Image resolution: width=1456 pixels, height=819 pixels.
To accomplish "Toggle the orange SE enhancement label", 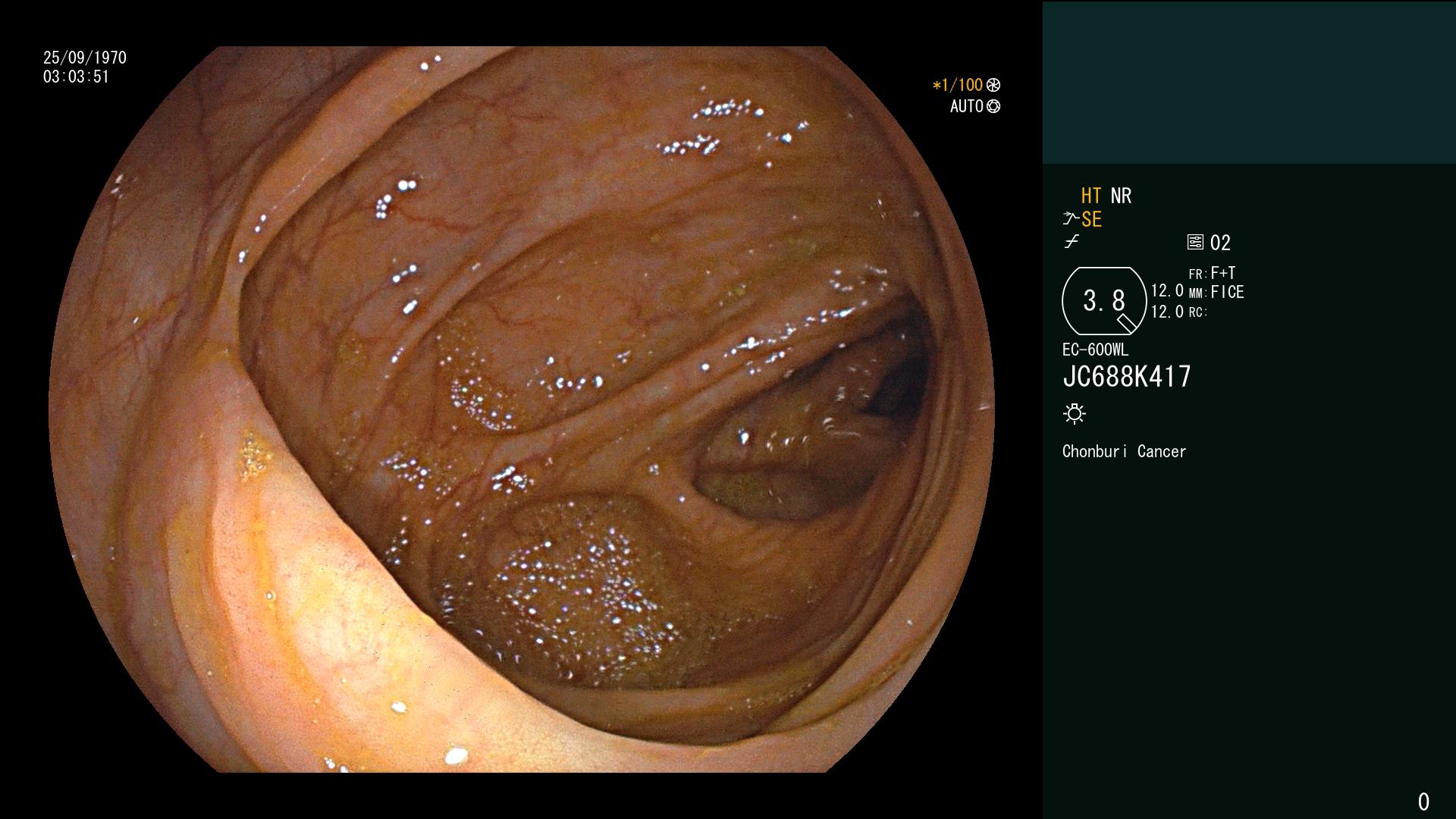I will 1091,219.
